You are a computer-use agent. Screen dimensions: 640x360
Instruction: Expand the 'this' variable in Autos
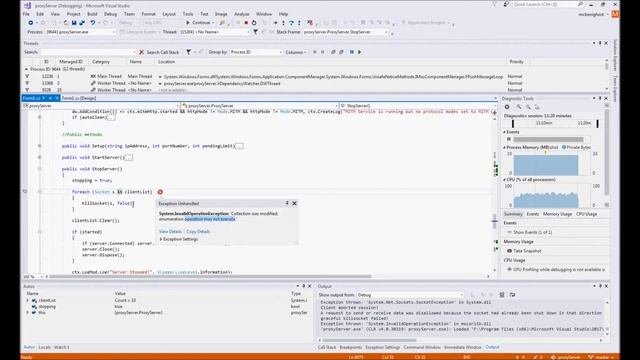pos(28,313)
